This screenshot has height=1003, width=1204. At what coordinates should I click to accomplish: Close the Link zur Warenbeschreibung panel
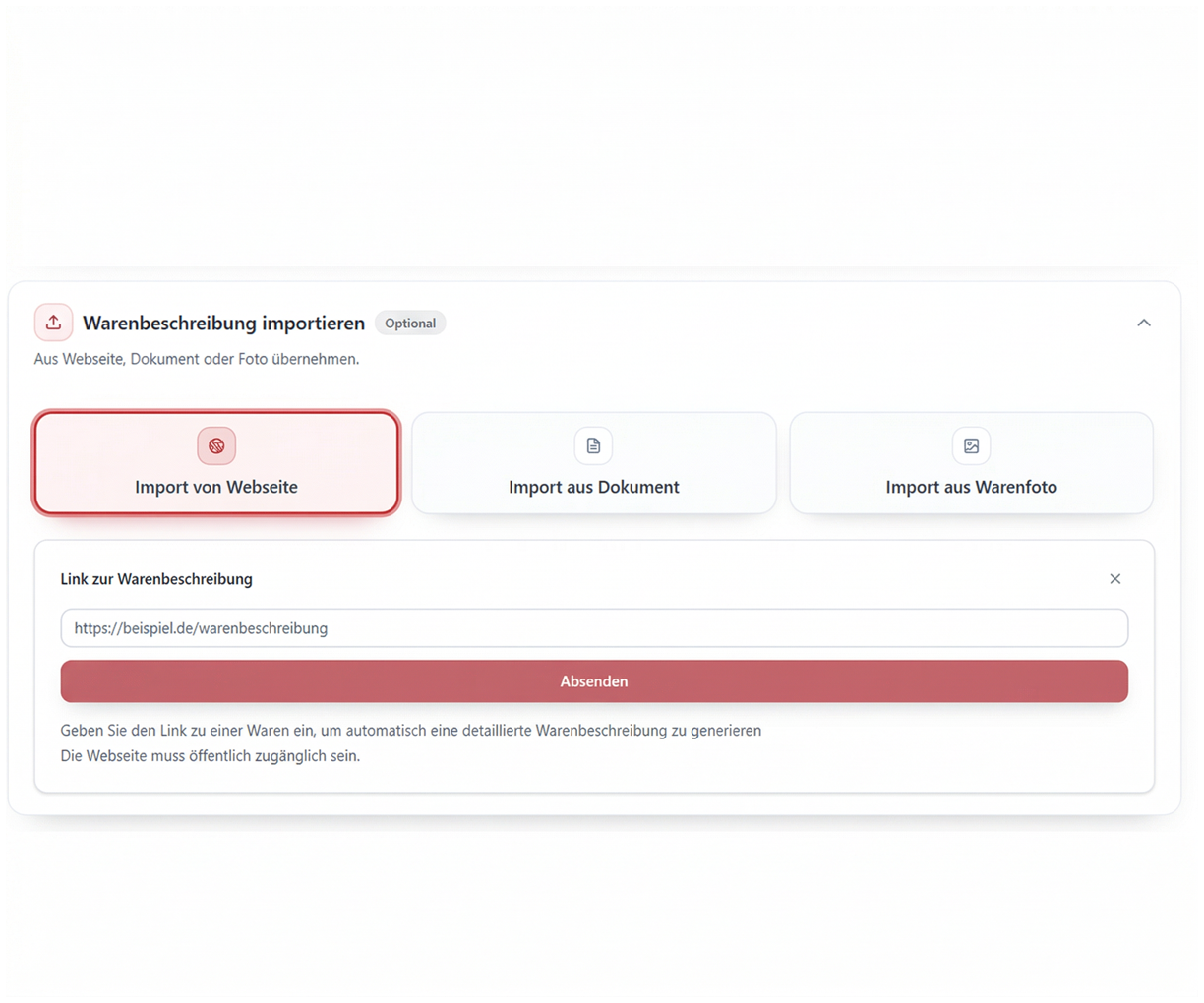1114,579
